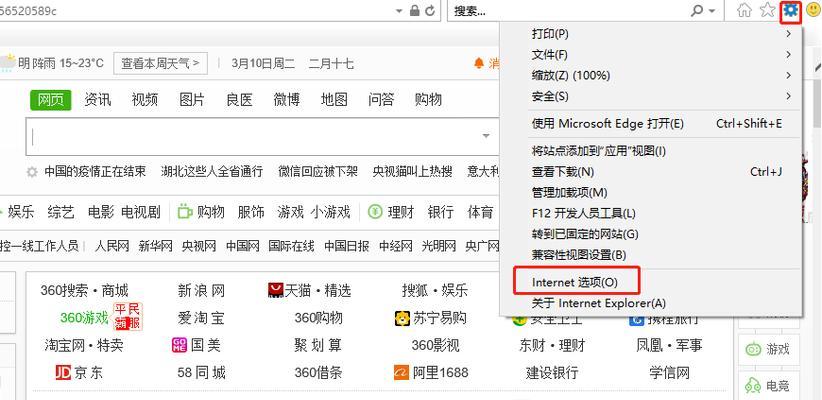The height and width of the screenshot is (400, 822).
Task: Switch to the 地图 search tab
Action: [334, 100]
